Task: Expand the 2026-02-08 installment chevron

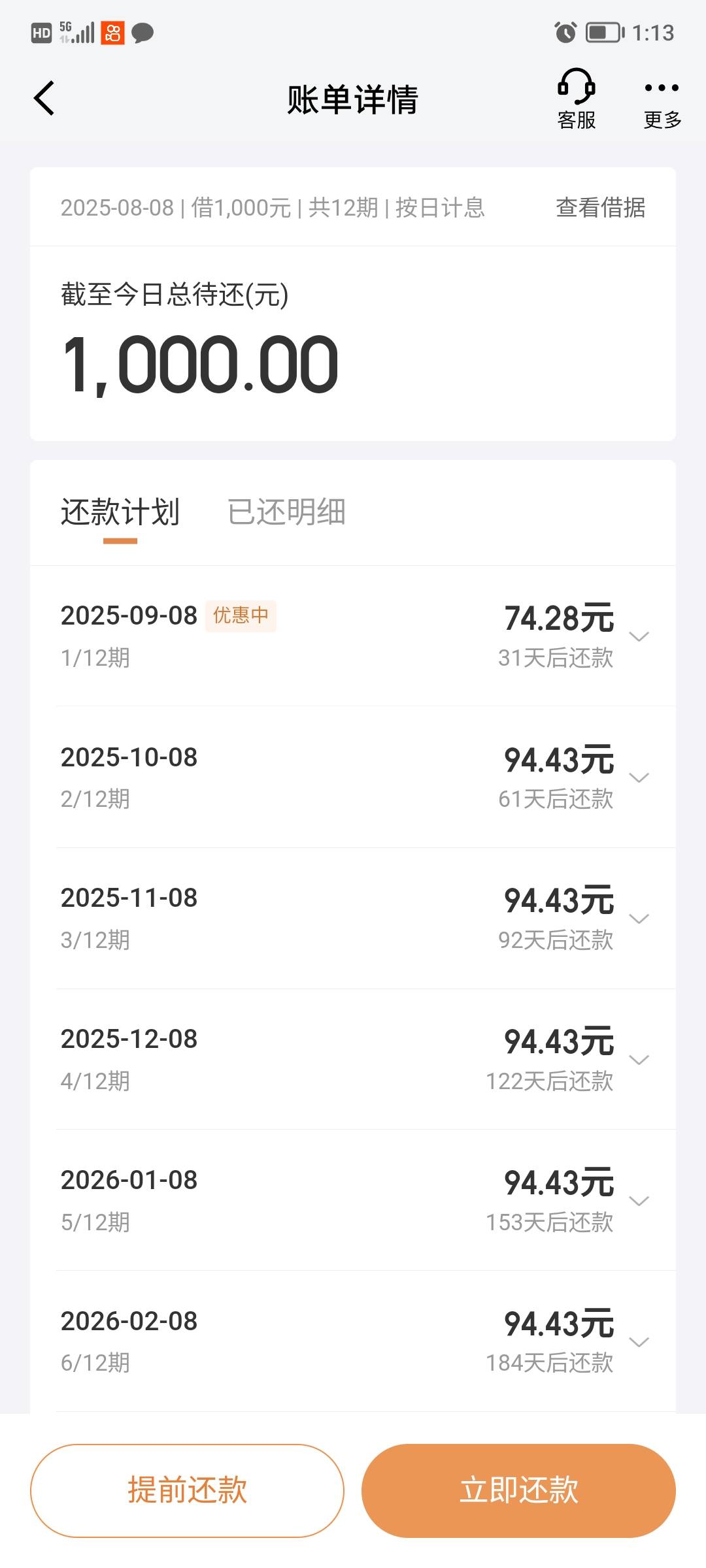Action: click(x=639, y=1342)
